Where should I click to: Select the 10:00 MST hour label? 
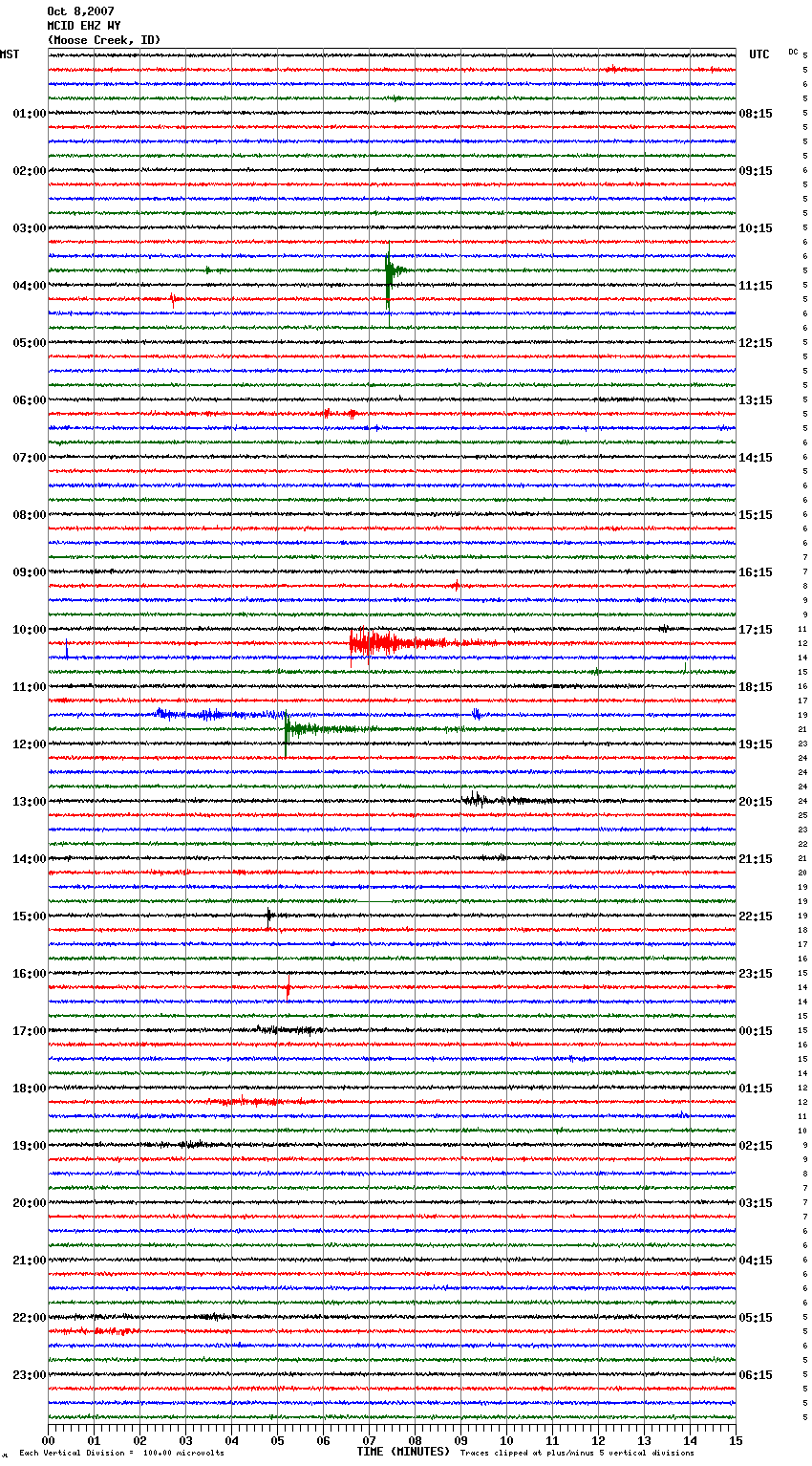(30, 630)
